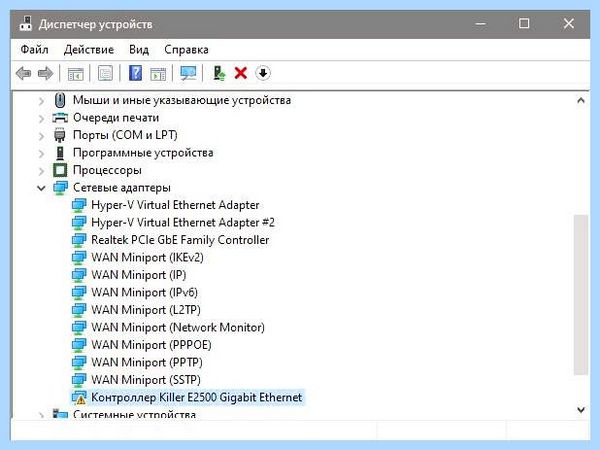Screen dimensions: 600x450
Task: Open the Действие menu
Action: [89, 50]
